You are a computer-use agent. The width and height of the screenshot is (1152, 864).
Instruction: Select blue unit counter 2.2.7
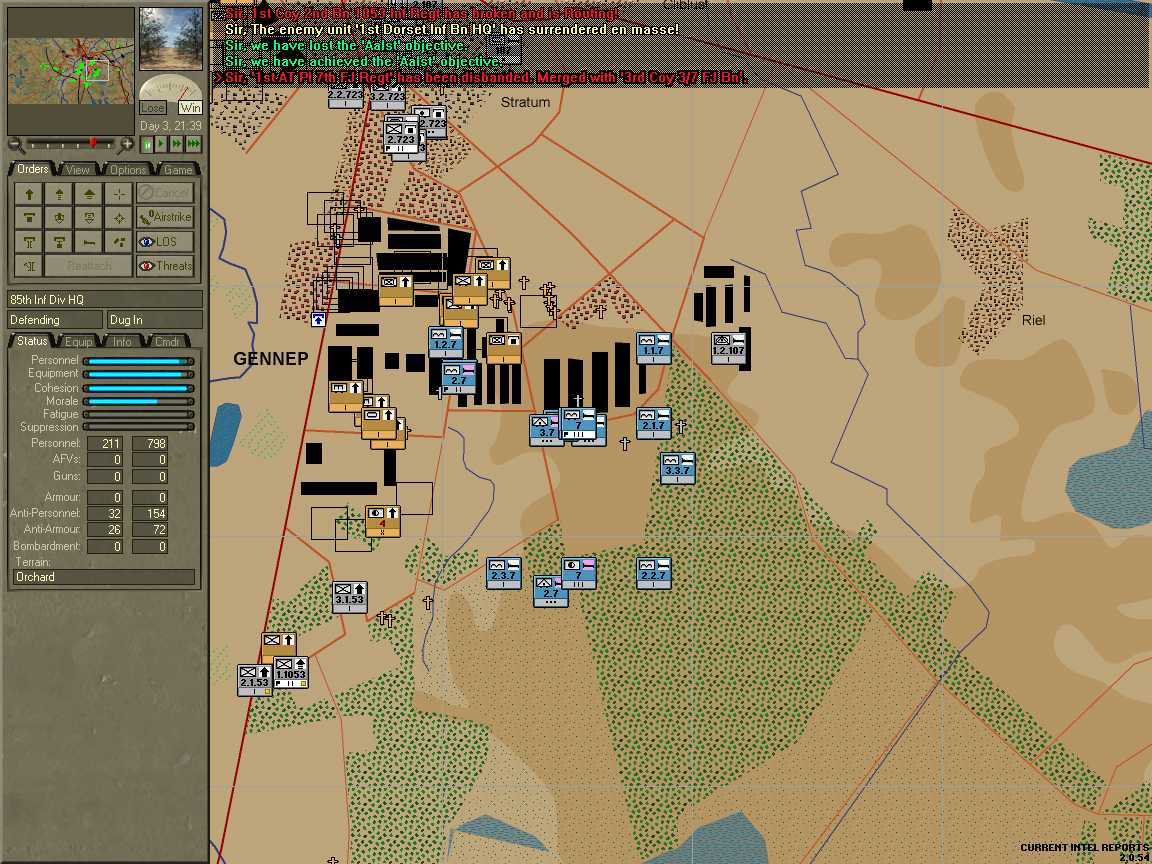pyautogui.click(x=654, y=573)
